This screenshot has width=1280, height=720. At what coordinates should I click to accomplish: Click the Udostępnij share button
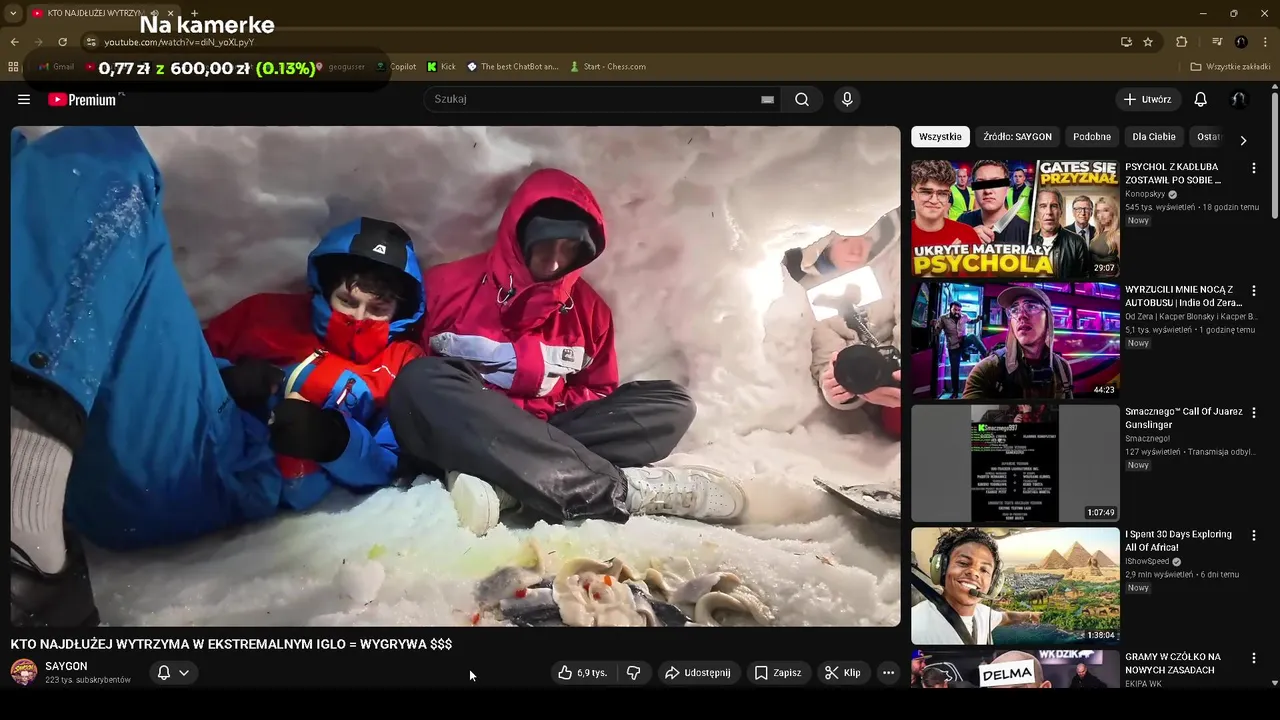pyautogui.click(x=698, y=673)
